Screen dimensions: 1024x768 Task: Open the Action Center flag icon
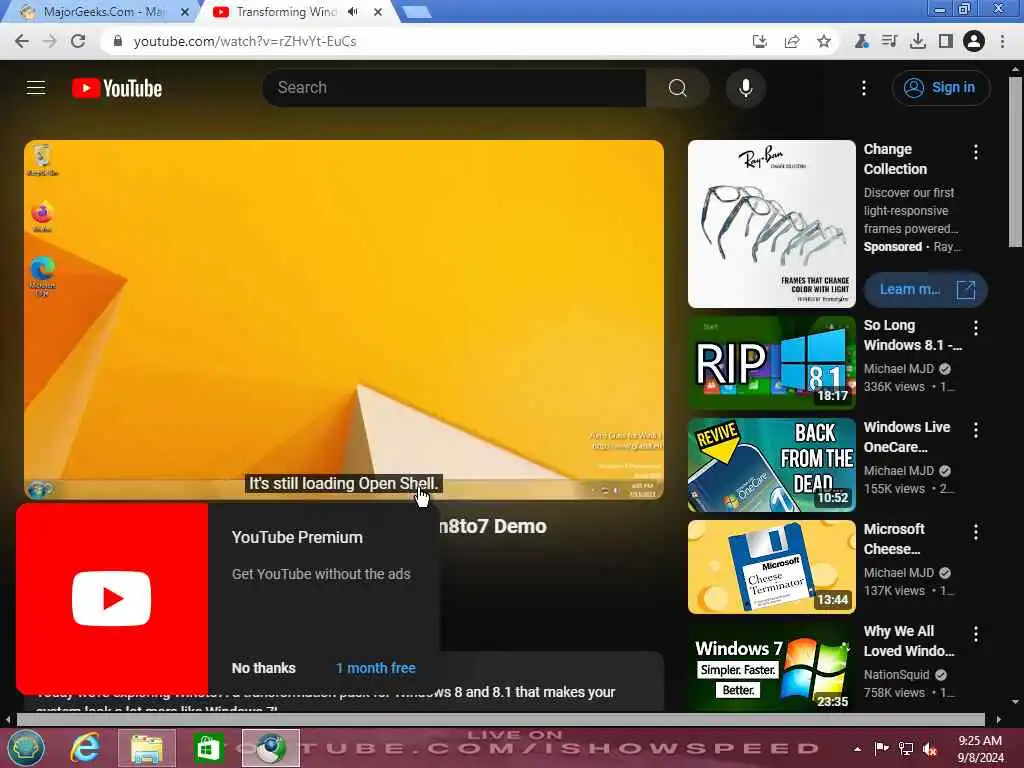881,749
